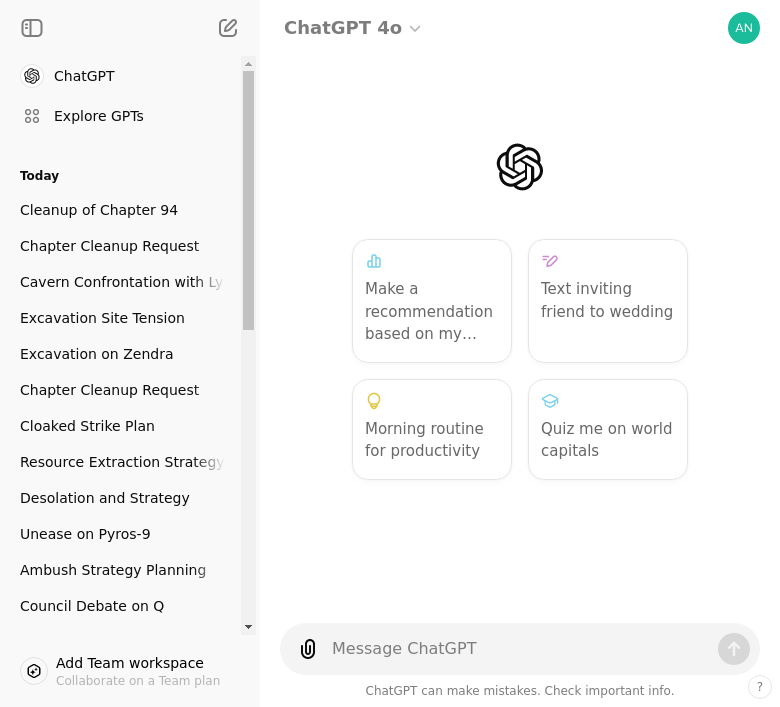The image size is (780, 707).
Task: Click the send message arrow button
Action: 733,649
